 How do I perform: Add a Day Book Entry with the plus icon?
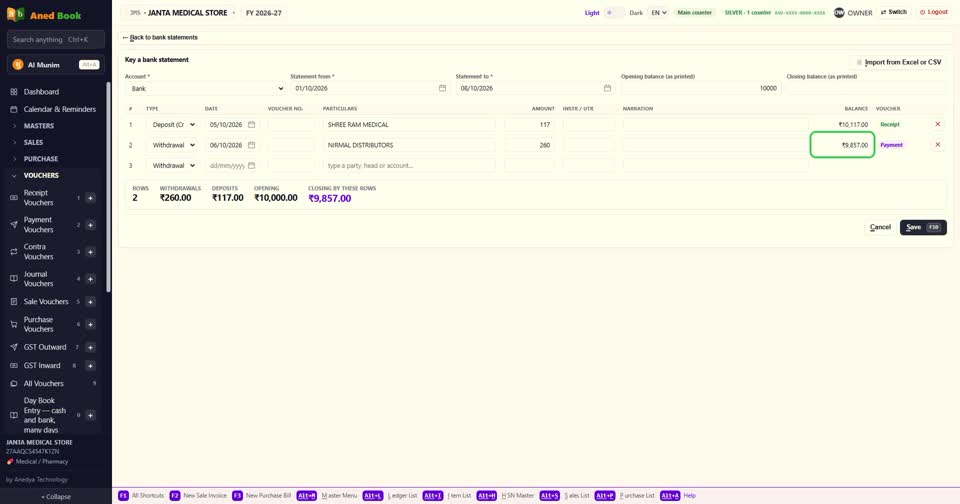coord(90,415)
